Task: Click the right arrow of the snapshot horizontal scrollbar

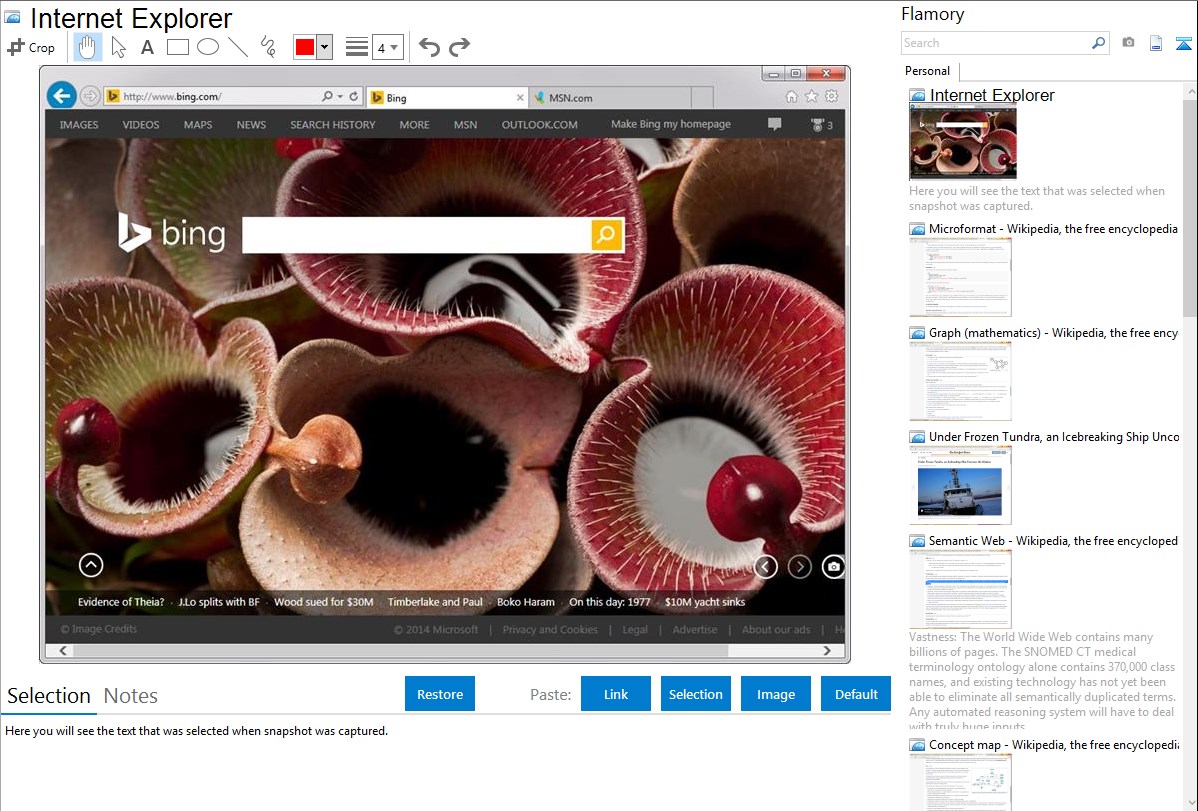Action: 827,650
